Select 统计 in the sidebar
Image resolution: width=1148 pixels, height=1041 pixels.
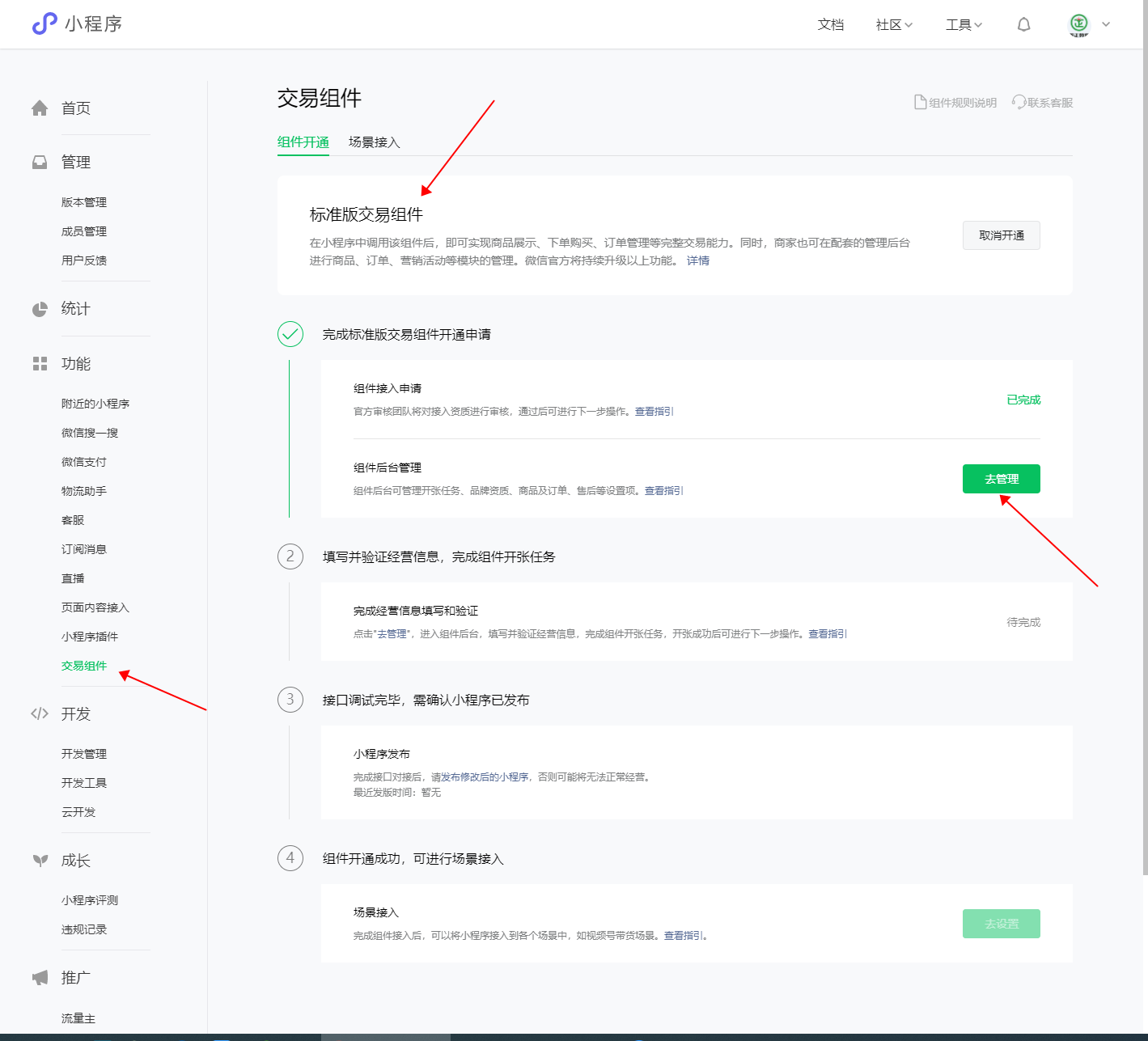point(76,309)
